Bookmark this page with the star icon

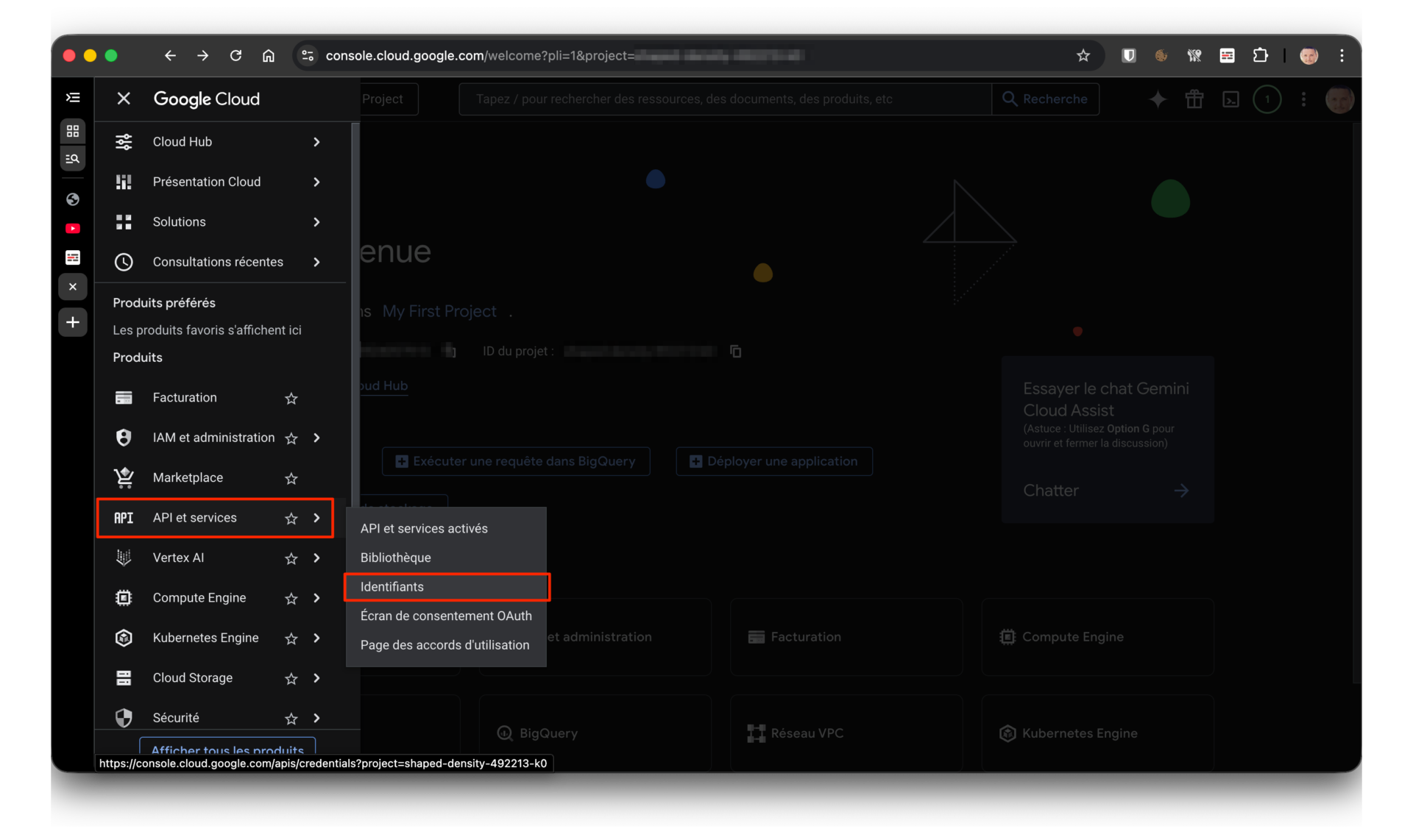[1083, 56]
